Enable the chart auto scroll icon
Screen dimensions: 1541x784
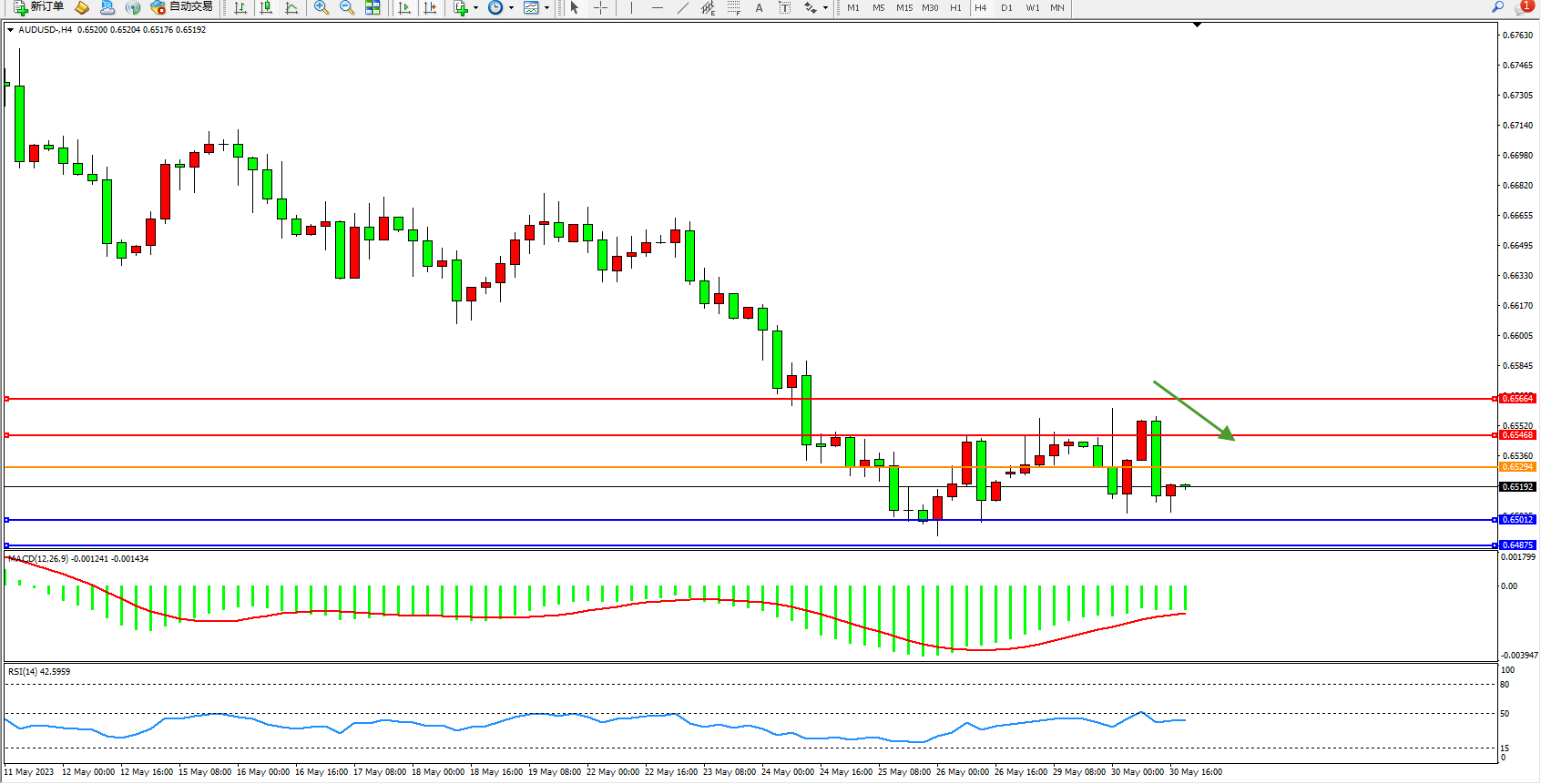click(x=404, y=7)
